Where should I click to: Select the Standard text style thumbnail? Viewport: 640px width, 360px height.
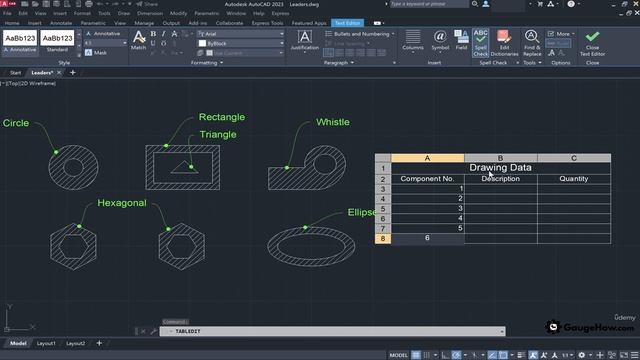(58, 42)
